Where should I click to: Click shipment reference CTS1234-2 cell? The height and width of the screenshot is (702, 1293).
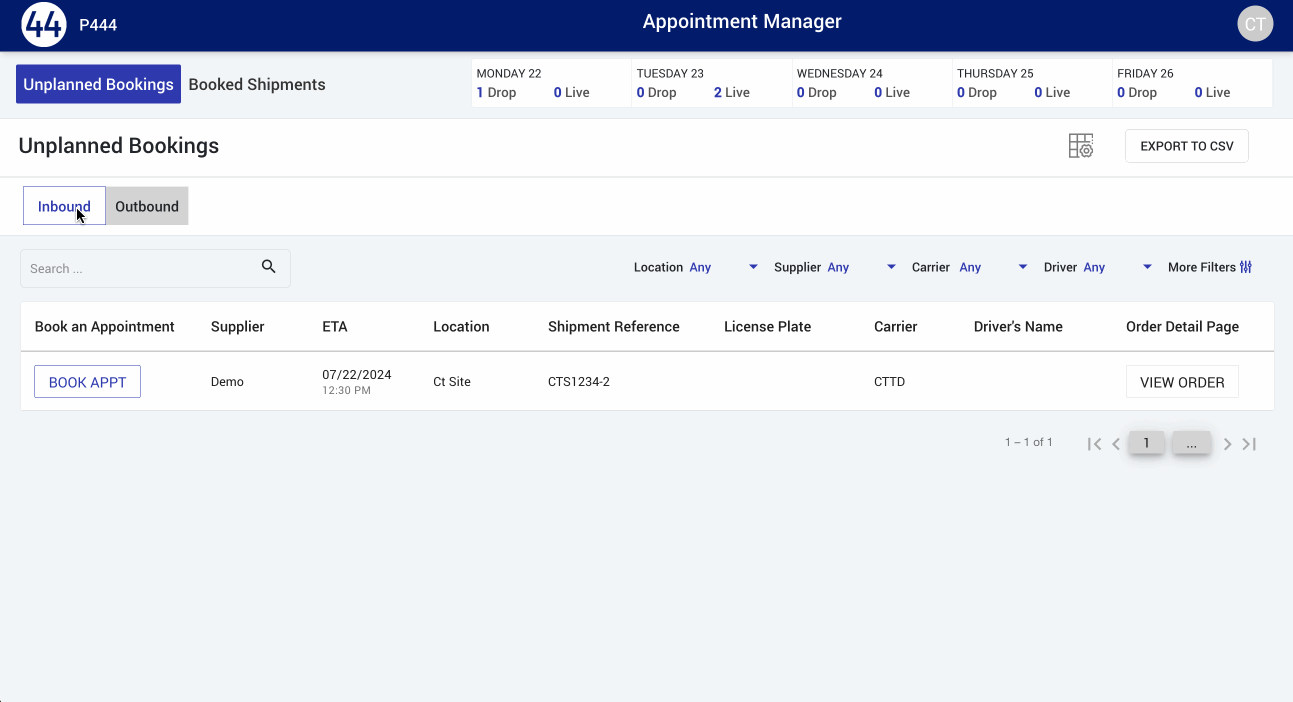579,382
